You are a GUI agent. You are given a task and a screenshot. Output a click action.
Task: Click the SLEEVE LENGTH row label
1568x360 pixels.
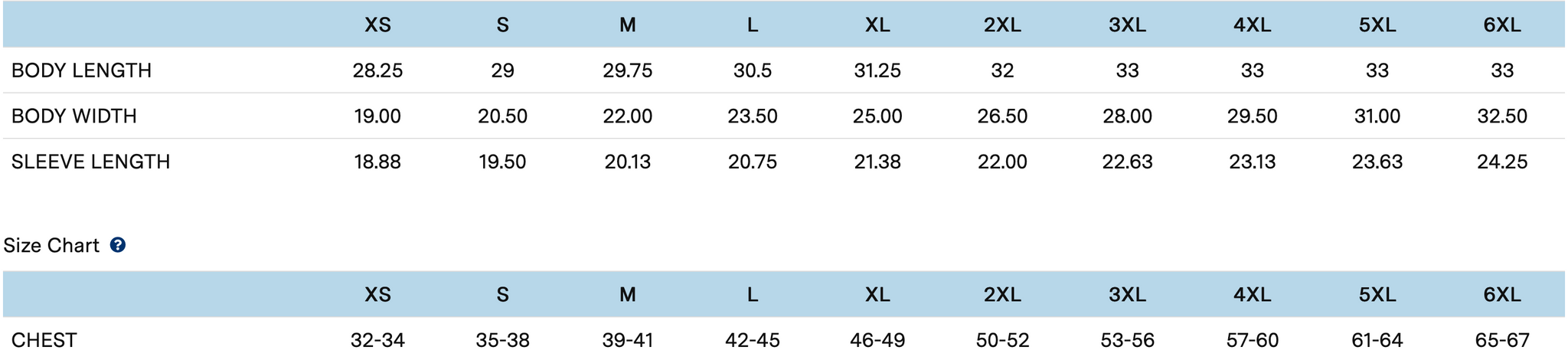point(90,162)
